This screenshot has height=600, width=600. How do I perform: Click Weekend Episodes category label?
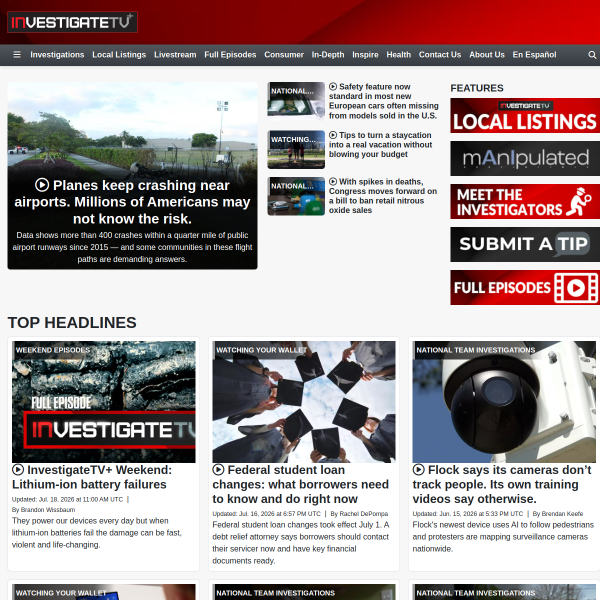(53, 350)
